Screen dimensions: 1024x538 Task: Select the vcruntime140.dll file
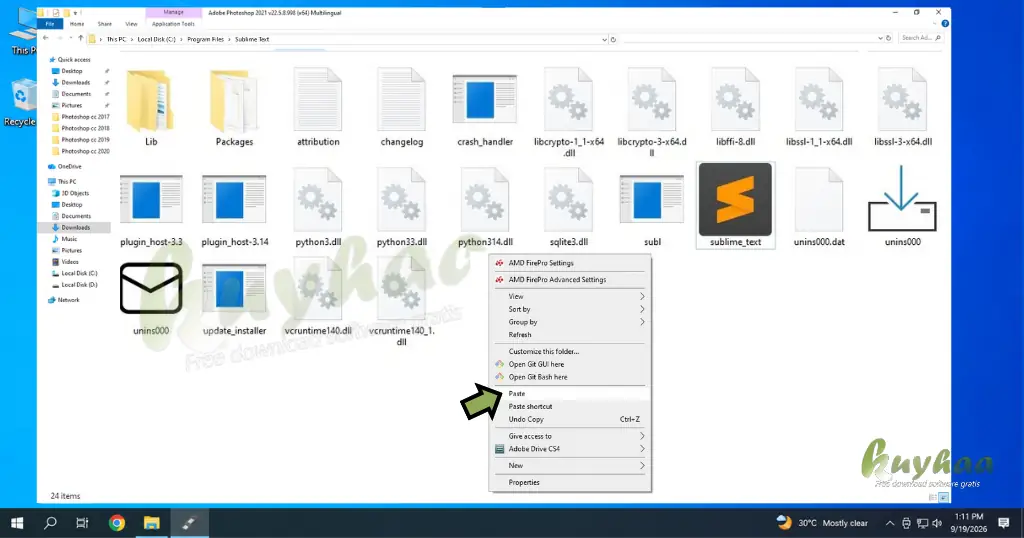coord(318,296)
